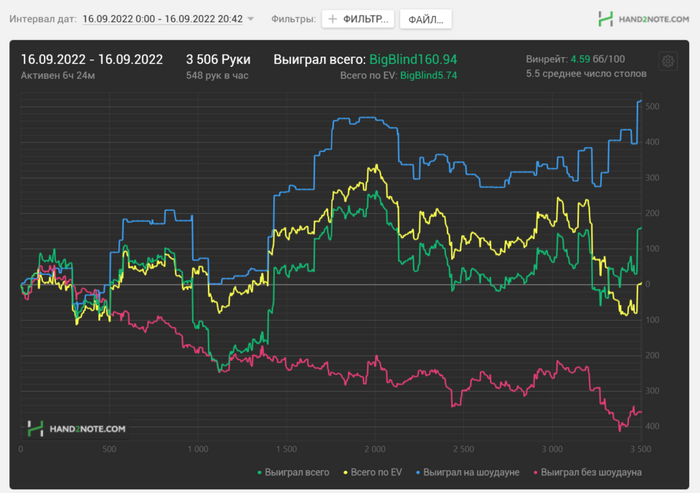Click the total won value BigBlind160.94

coord(413,59)
